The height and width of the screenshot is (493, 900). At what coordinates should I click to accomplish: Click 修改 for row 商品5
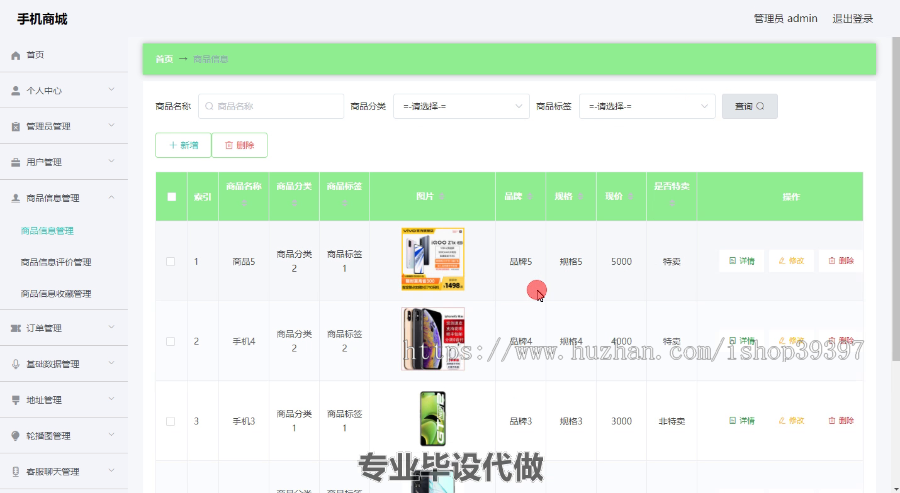[791, 261]
